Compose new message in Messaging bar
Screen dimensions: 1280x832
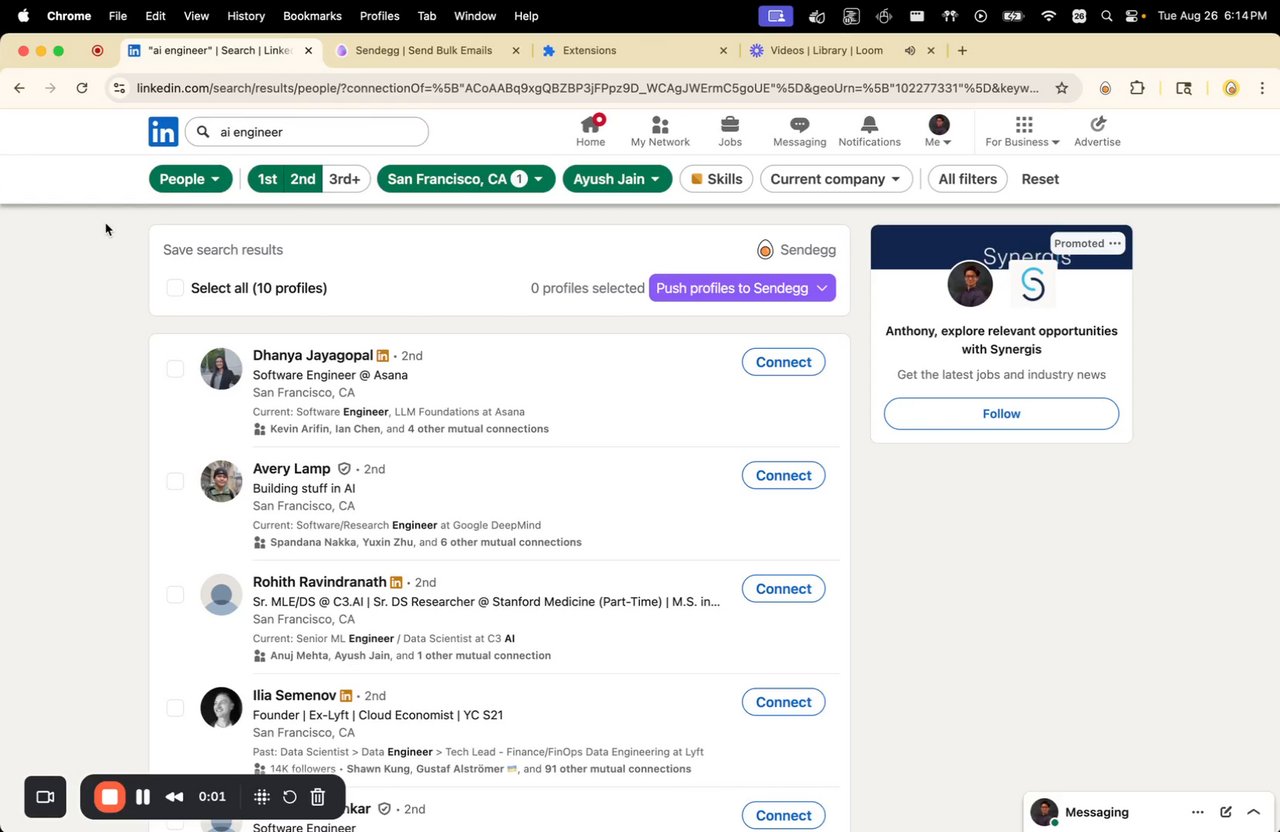(1225, 812)
